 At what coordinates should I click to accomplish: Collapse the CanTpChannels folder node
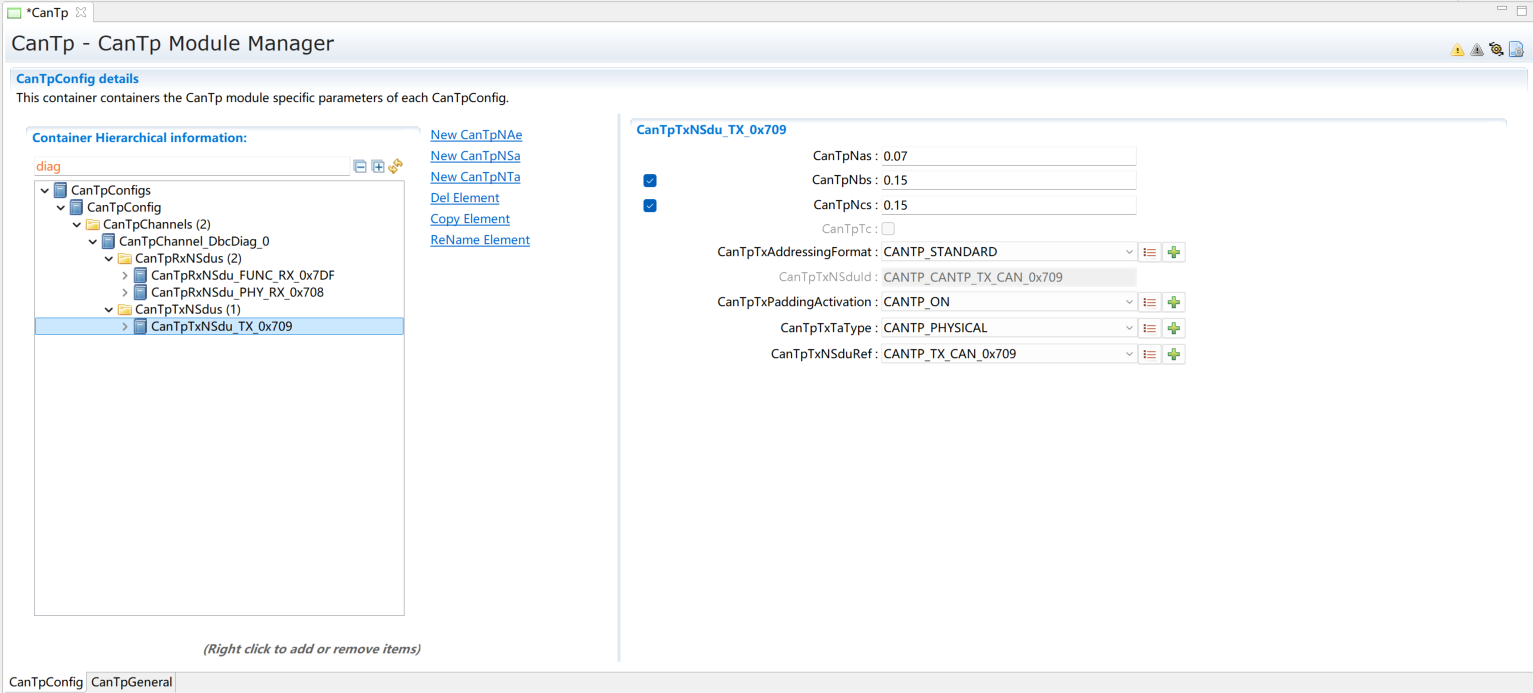77,225
